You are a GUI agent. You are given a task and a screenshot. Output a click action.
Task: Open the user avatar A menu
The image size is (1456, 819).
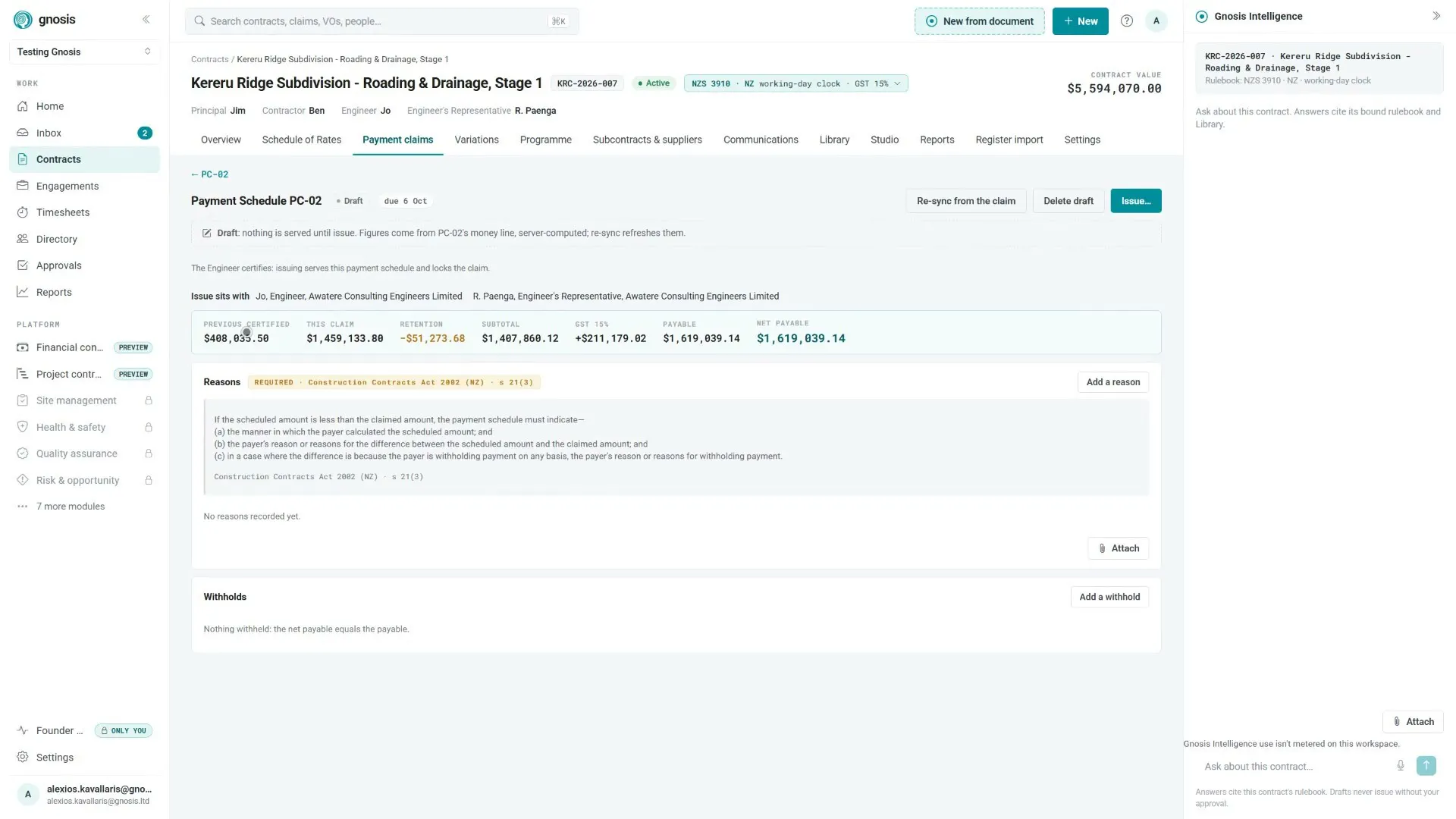coord(1156,21)
